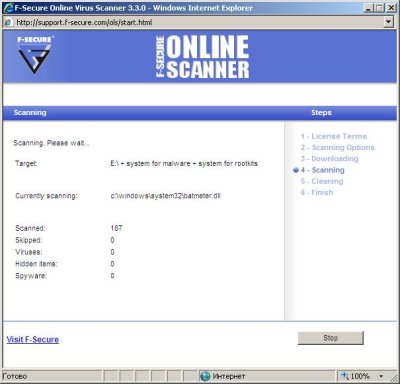Expand the address bar dropdown arrow
This screenshot has width=400, height=384.
coord(388,22)
